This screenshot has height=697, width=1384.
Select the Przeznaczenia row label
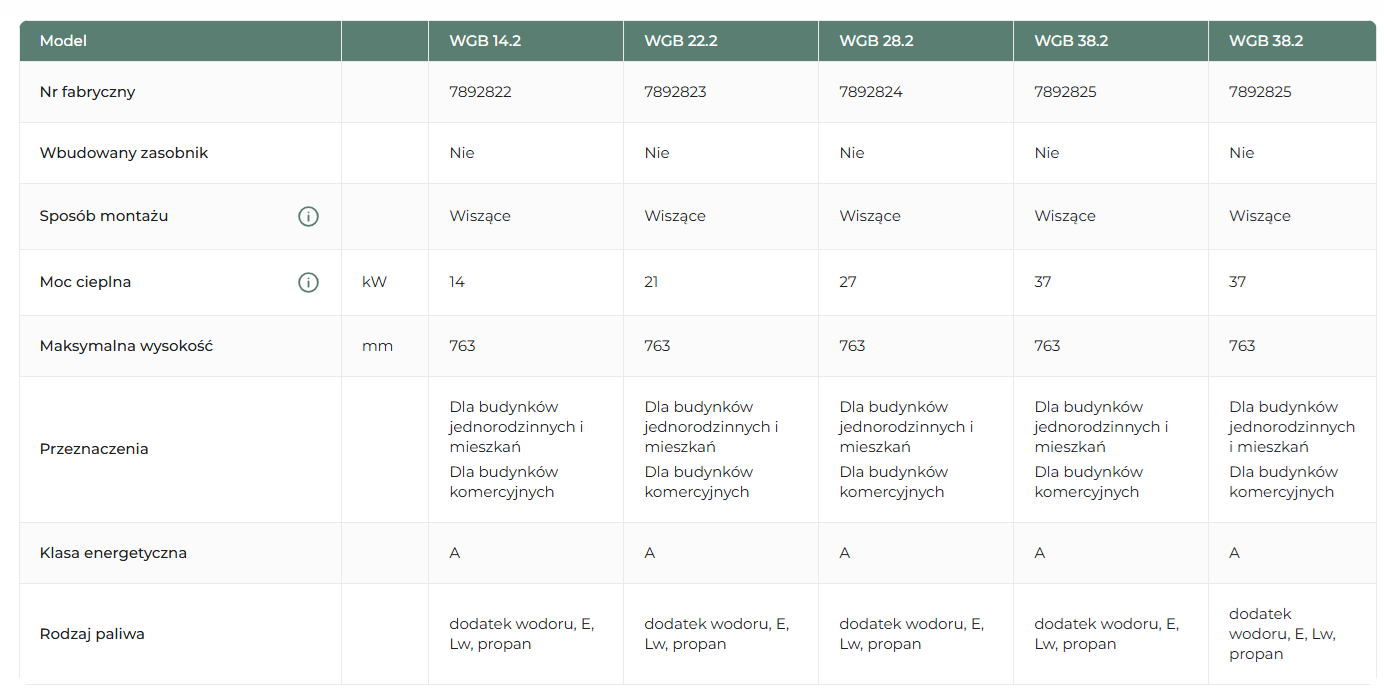point(94,449)
